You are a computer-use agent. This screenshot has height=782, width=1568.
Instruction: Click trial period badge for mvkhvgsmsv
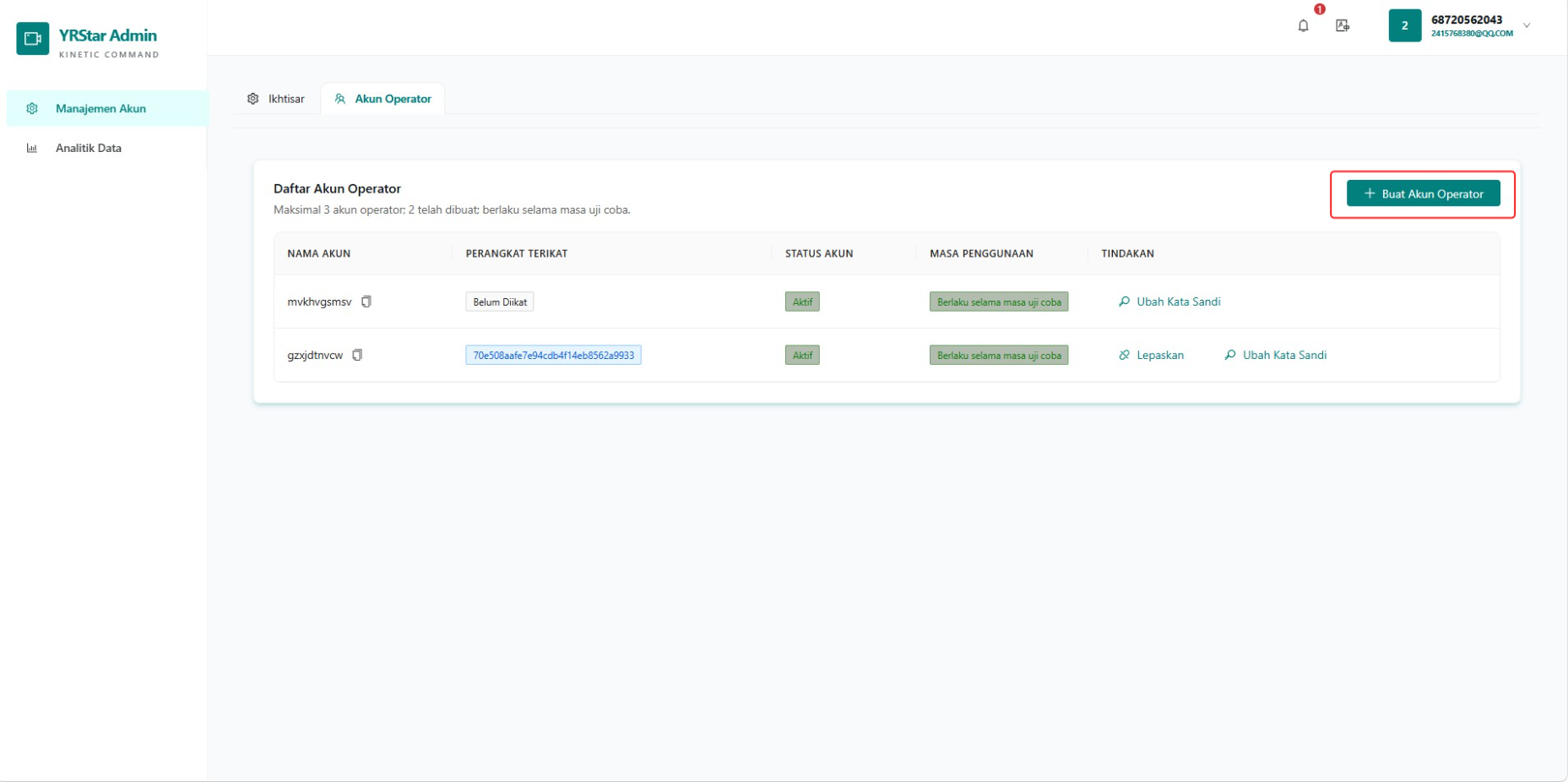pyautogui.click(x=999, y=301)
